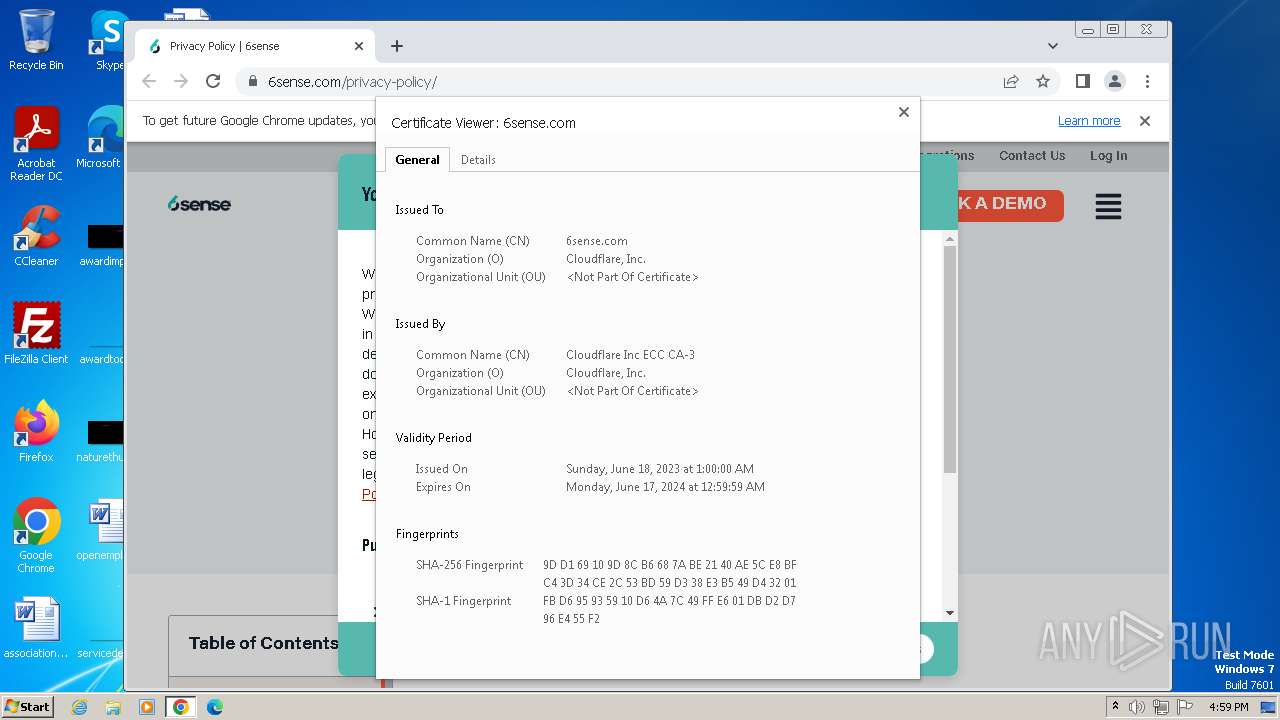Open a new tab with plus button
The width and height of the screenshot is (1280, 720).
[397, 46]
